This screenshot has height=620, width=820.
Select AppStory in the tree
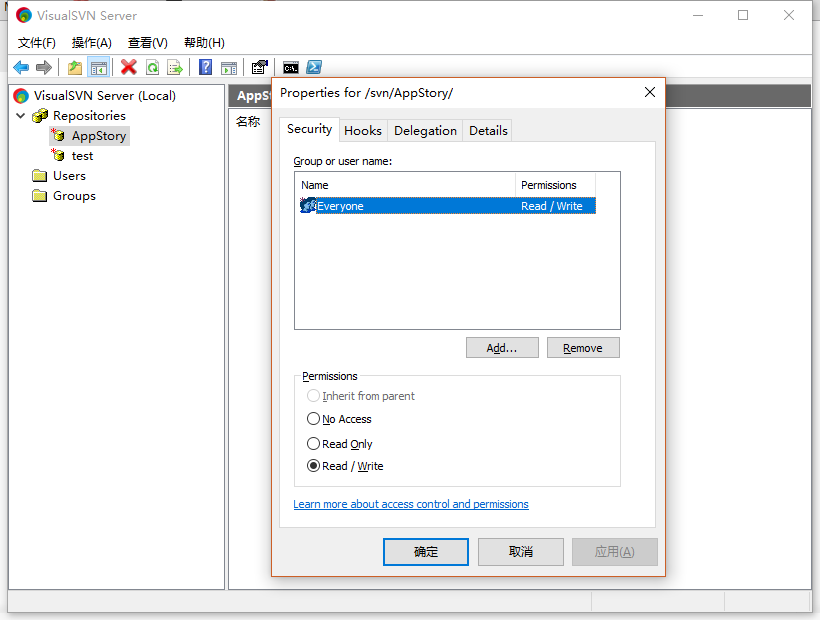click(x=99, y=135)
